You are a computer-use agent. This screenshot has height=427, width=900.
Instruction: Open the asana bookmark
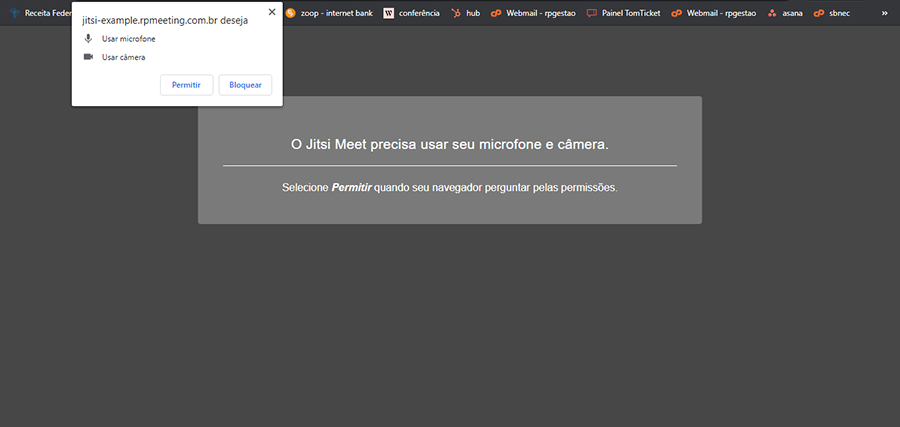pyautogui.click(x=785, y=13)
